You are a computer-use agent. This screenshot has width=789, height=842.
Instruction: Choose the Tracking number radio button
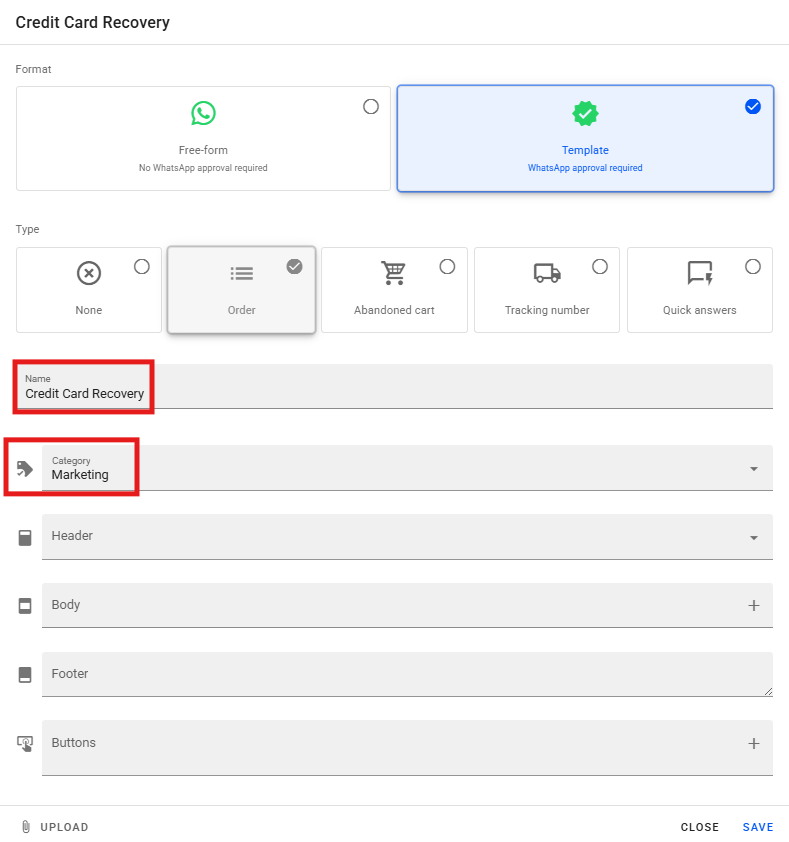[600, 266]
